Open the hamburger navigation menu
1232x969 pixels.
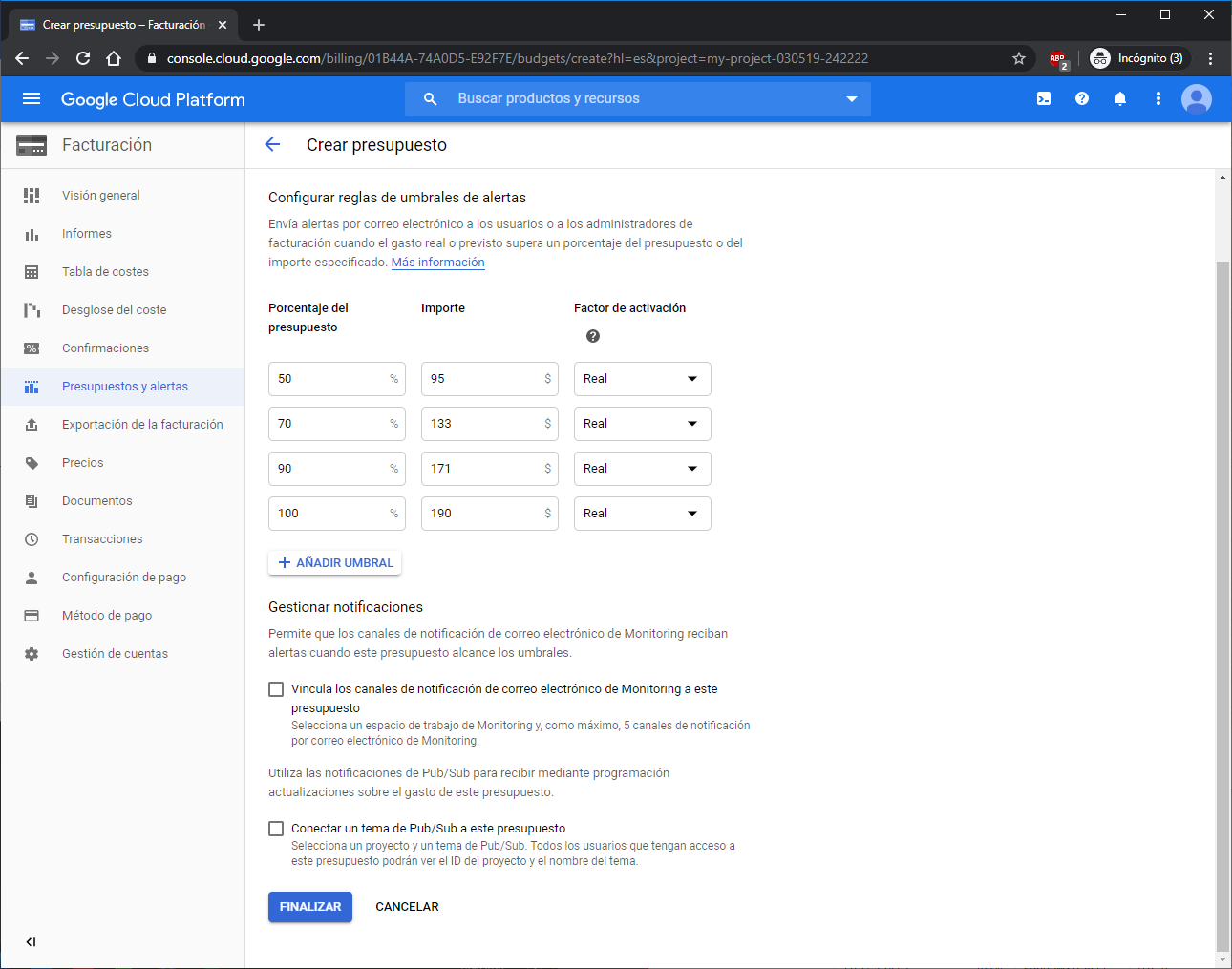click(x=32, y=98)
